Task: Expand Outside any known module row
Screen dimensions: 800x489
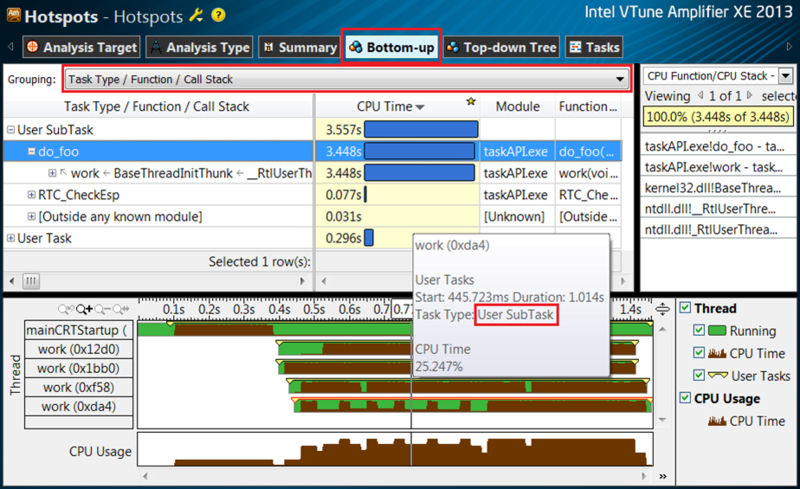Action: (32, 216)
